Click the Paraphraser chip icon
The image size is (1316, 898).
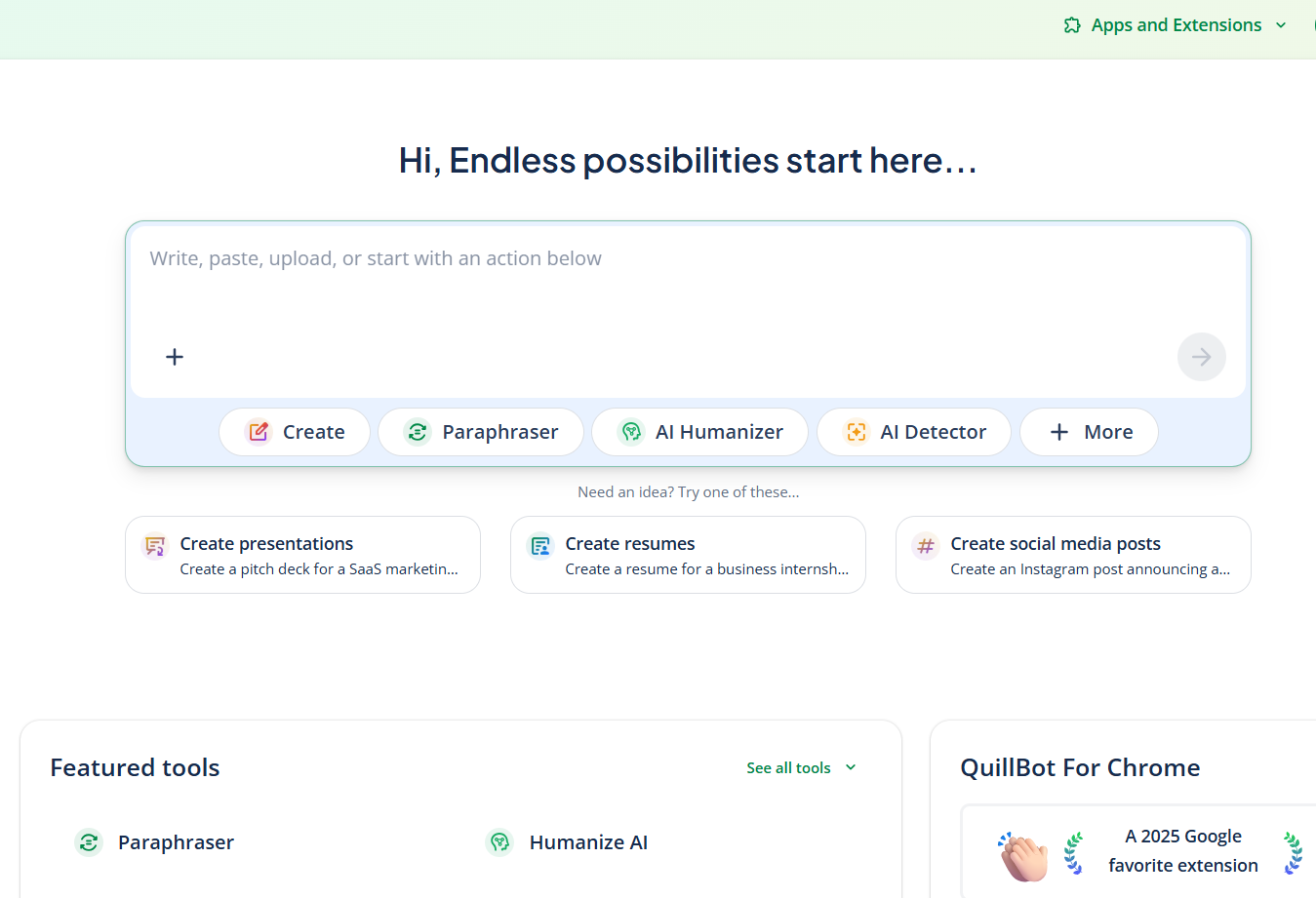pos(418,432)
